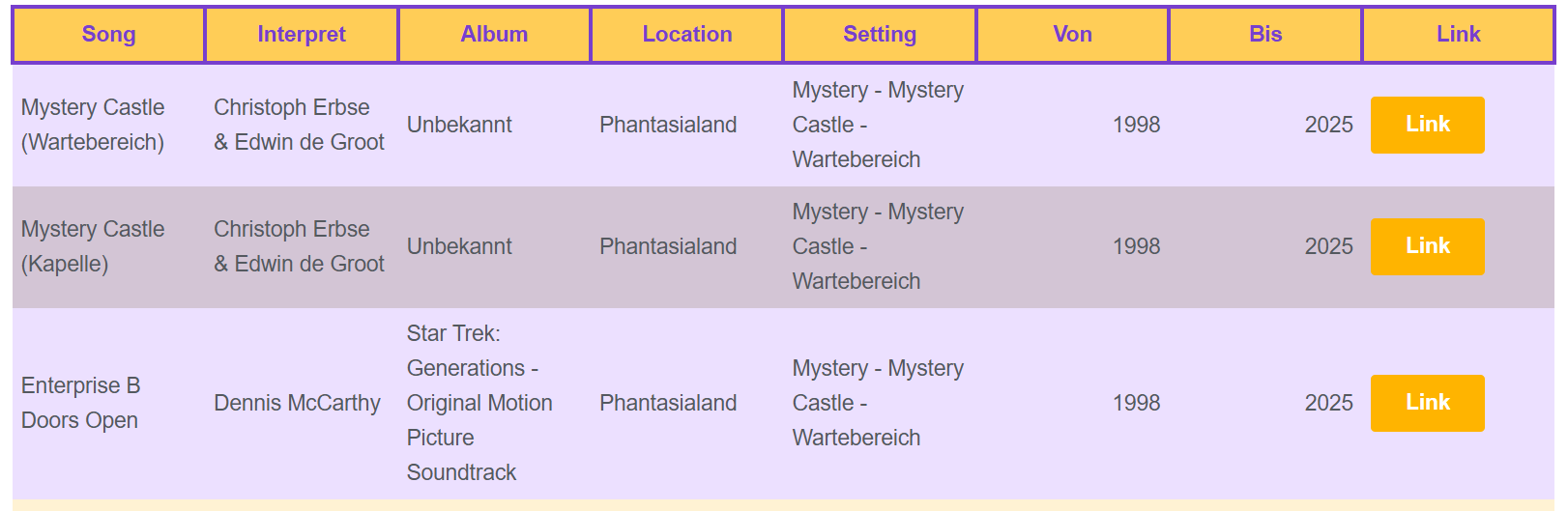The height and width of the screenshot is (511, 1568).
Task: Click the Enterprise B Doors Open song title
Action: pyautogui.click(x=80, y=403)
